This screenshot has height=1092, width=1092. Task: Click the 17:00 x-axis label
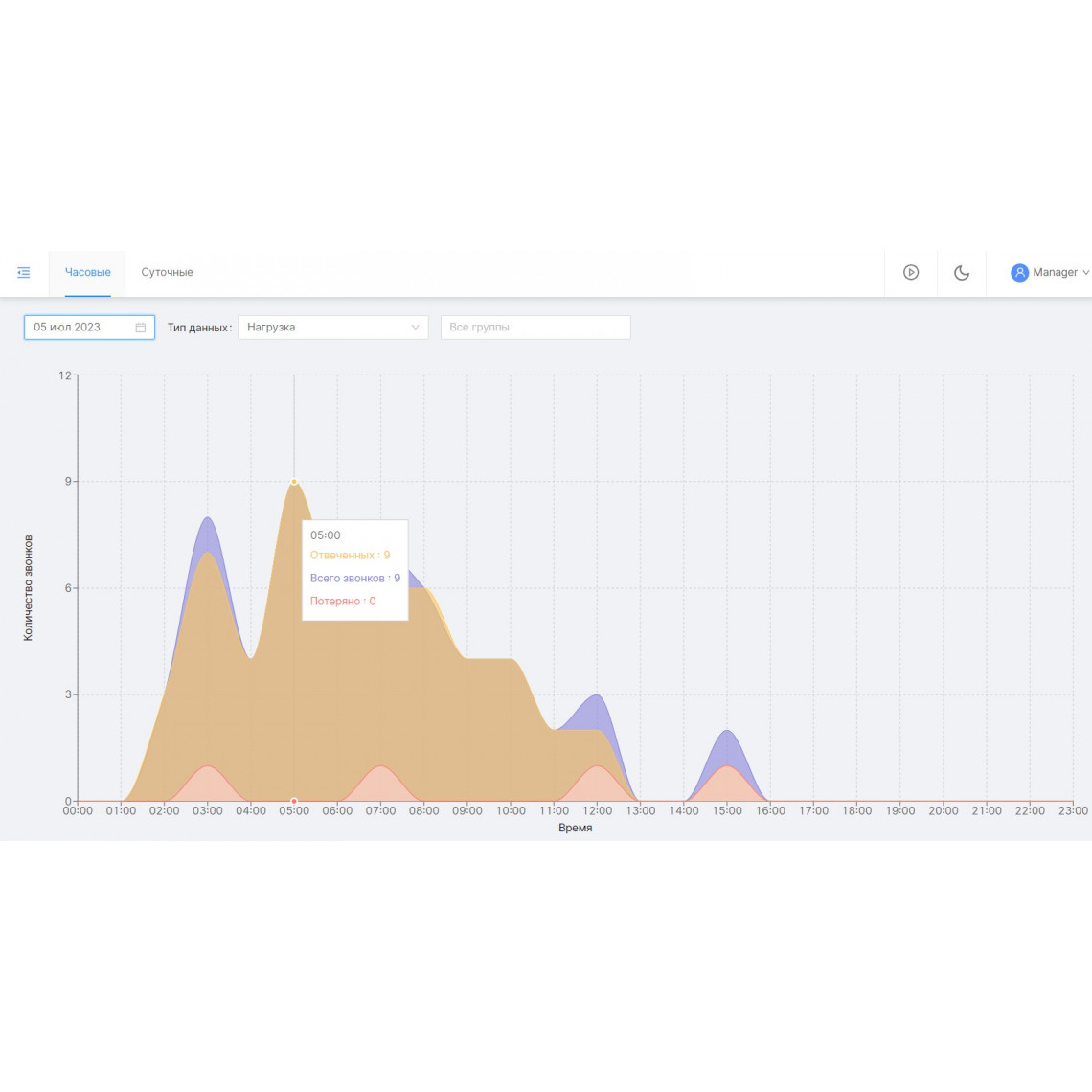pos(813,810)
